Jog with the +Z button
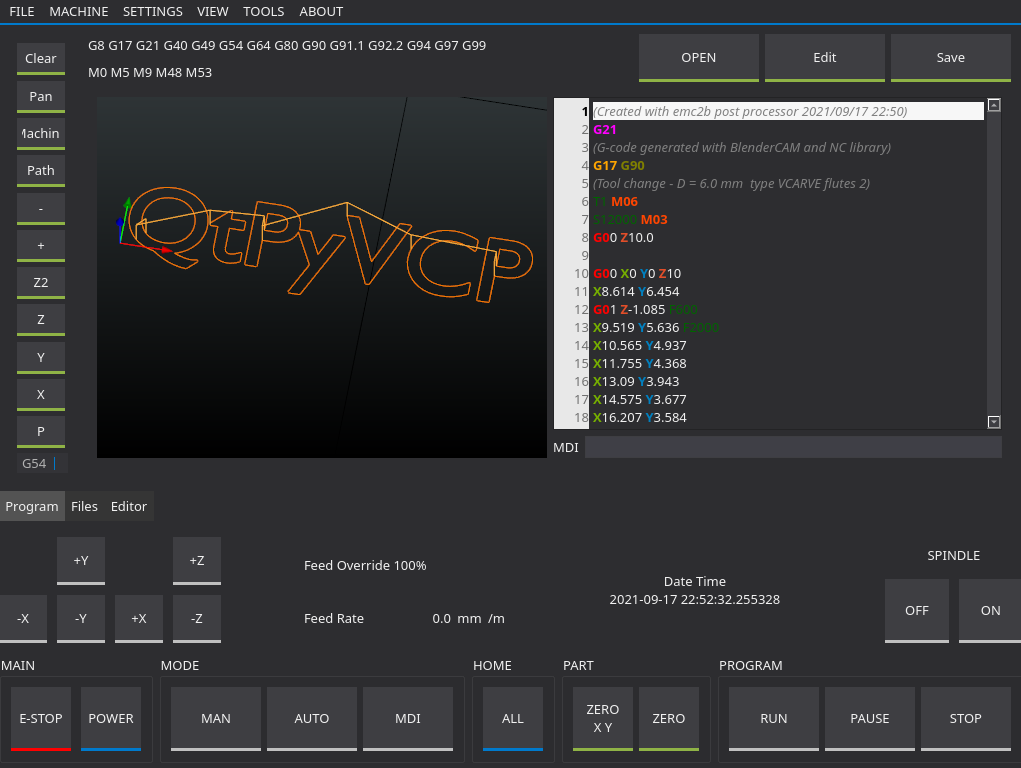 pyautogui.click(x=197, y=561)
